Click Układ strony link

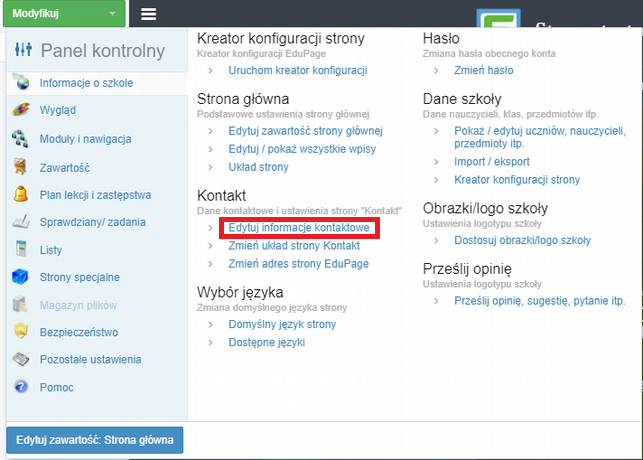point(258,167)
